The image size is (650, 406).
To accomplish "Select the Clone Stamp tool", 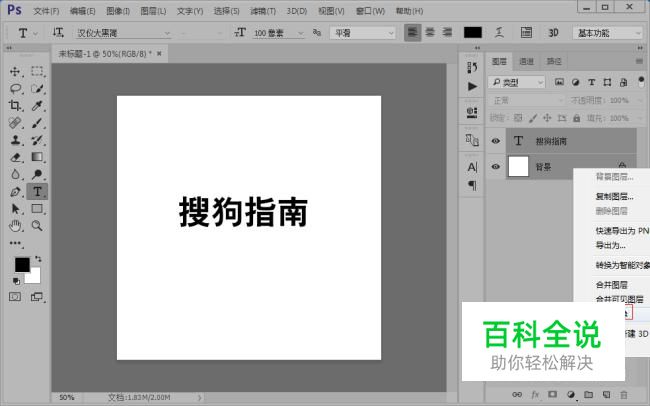I will pos(15,140).
